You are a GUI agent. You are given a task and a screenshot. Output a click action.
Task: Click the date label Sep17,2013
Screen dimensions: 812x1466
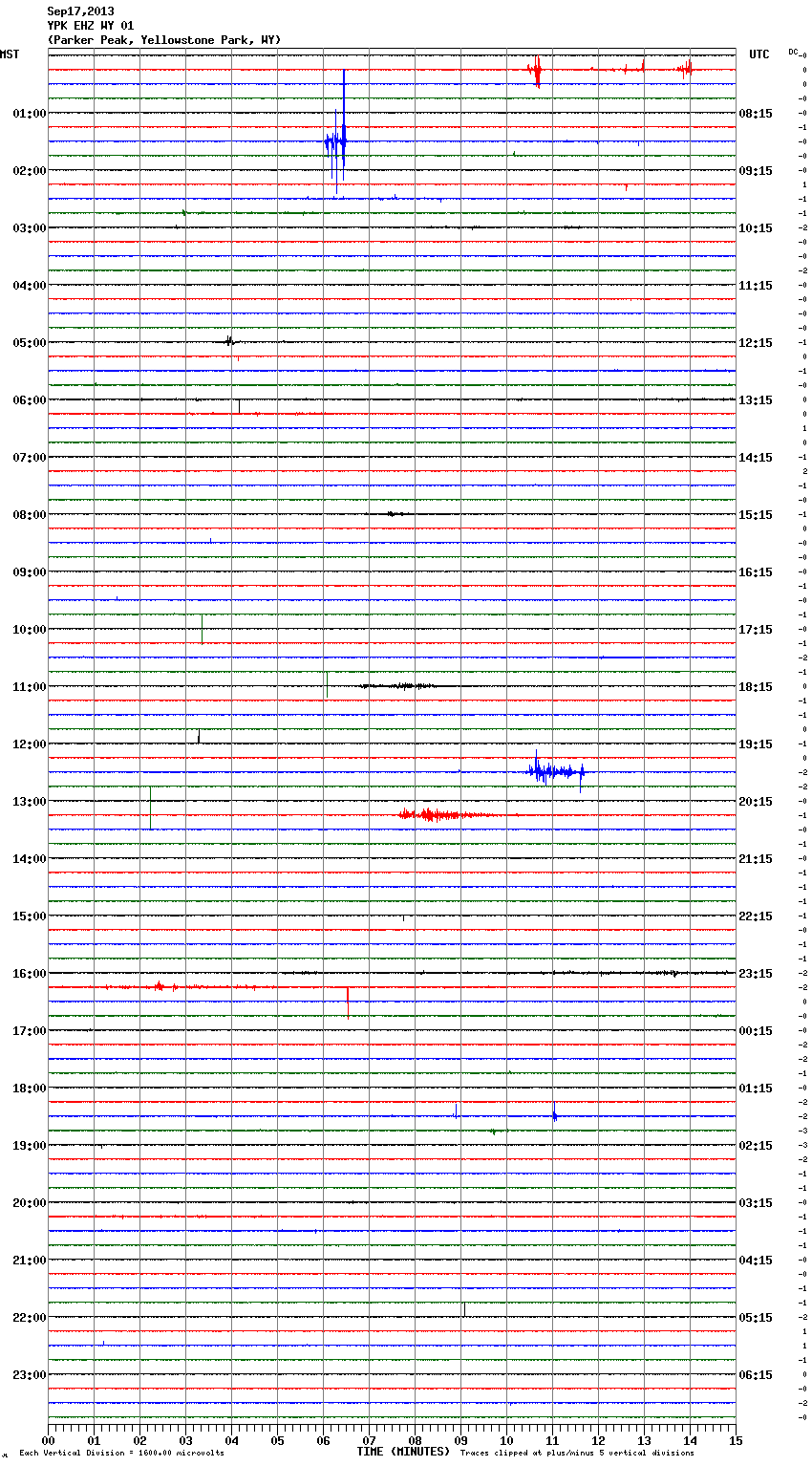pos(80,11)
